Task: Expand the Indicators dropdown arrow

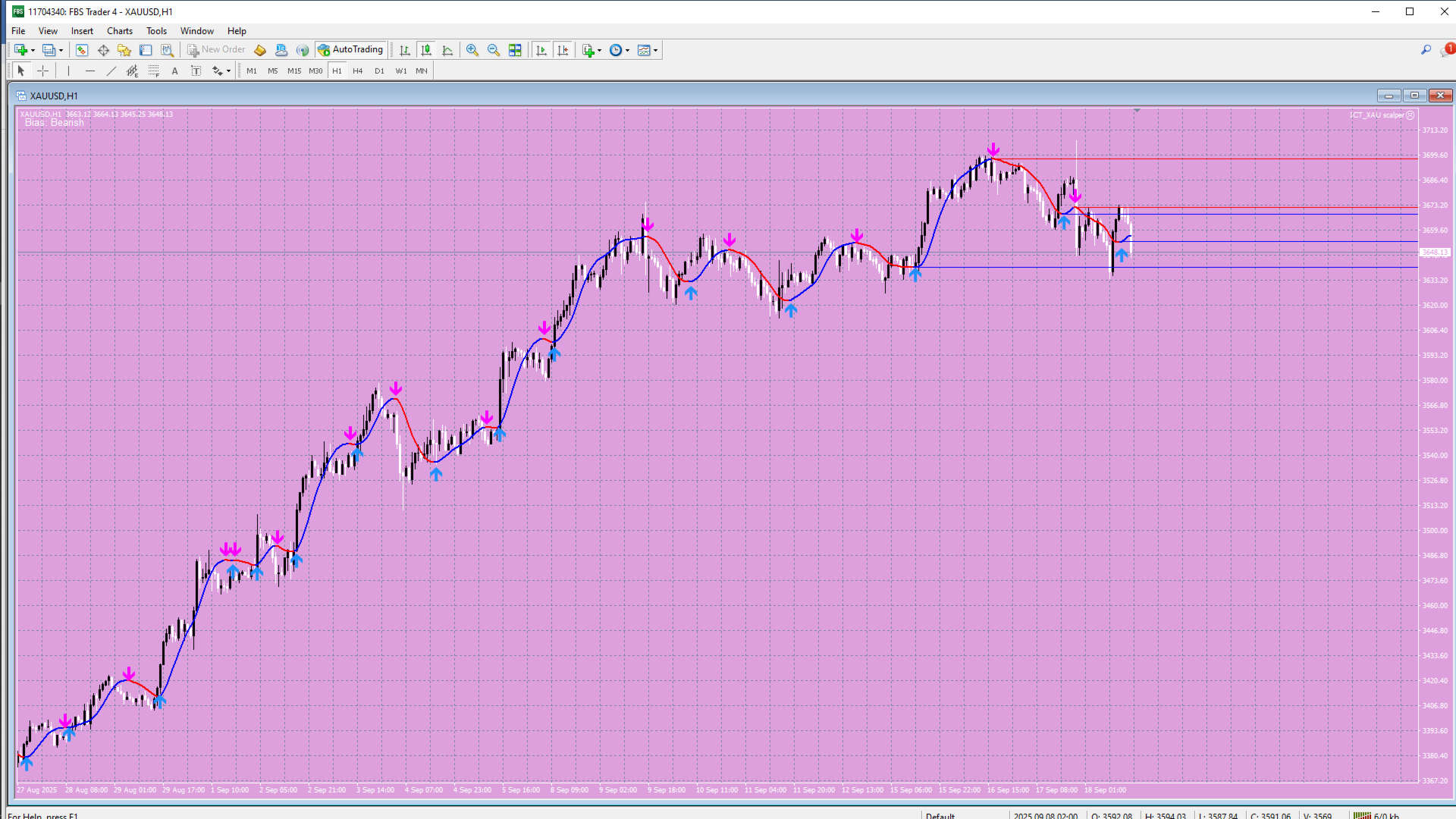Action: (599, 51)
